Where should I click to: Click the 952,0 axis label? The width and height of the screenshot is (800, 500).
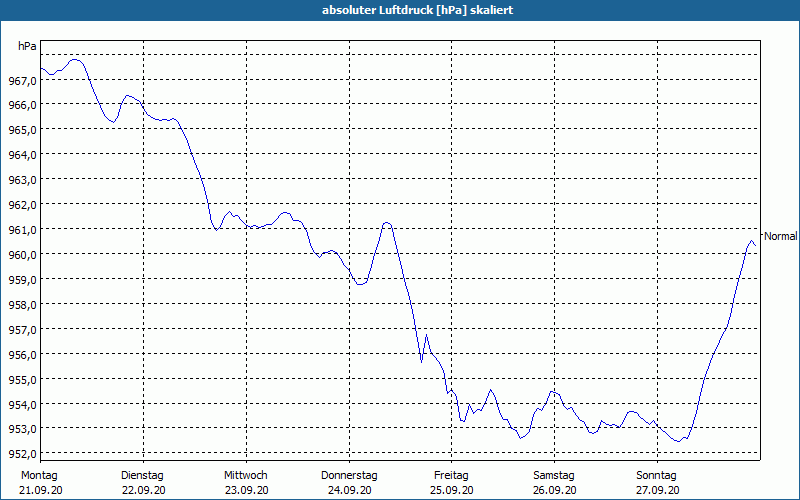tap(22, 454)
